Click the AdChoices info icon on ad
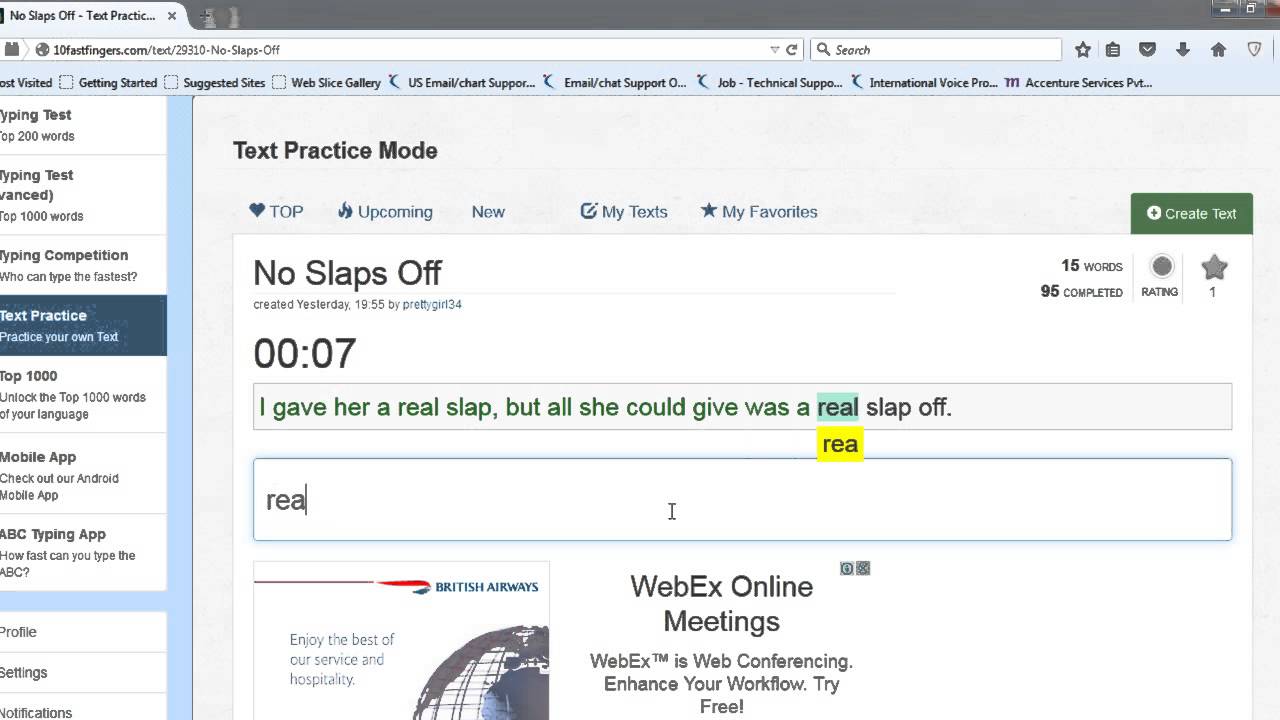Viewport: 1280px width, 720px height. click(847, 568)
